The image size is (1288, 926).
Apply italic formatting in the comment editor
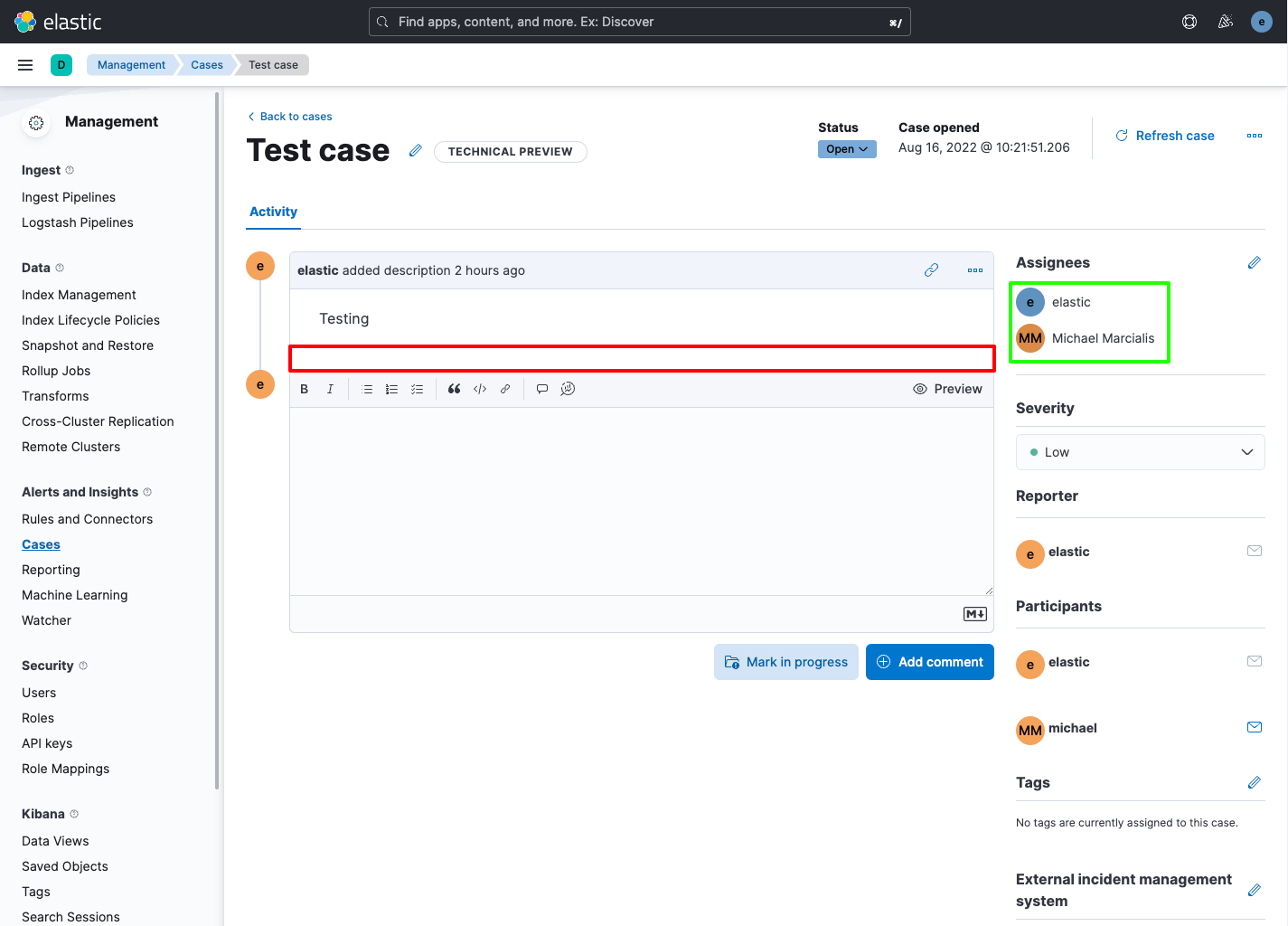click(330, 388)
